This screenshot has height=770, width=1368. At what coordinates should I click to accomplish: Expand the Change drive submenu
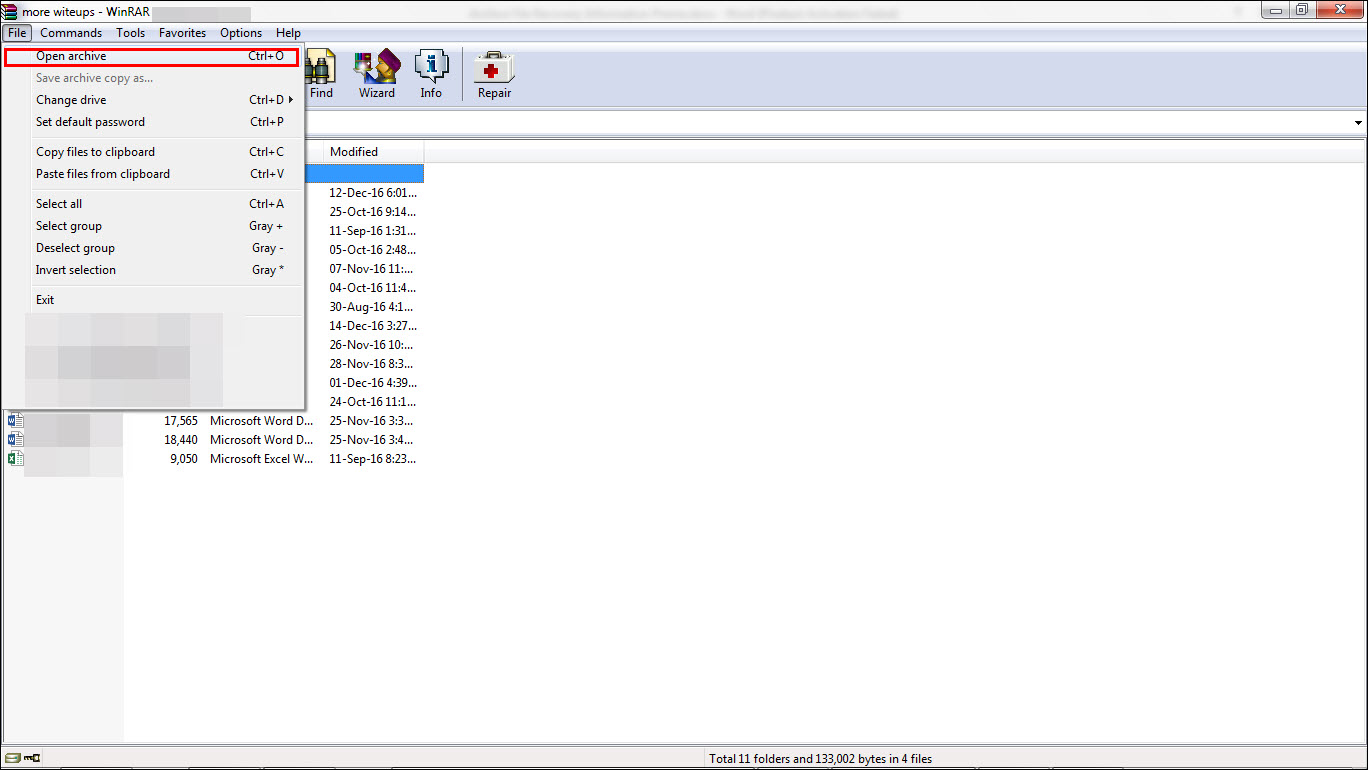(x=153, y=100)
